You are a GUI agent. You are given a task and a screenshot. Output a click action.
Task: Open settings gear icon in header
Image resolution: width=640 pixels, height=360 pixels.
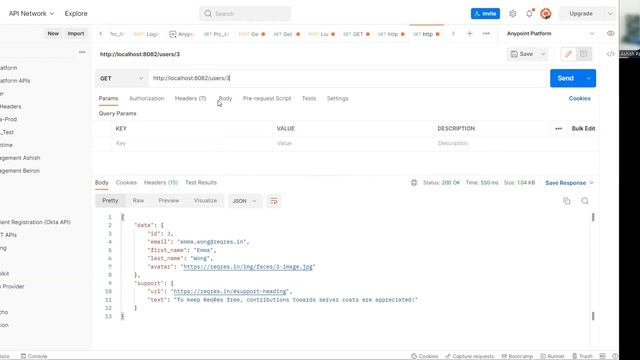tap(513, 13)
